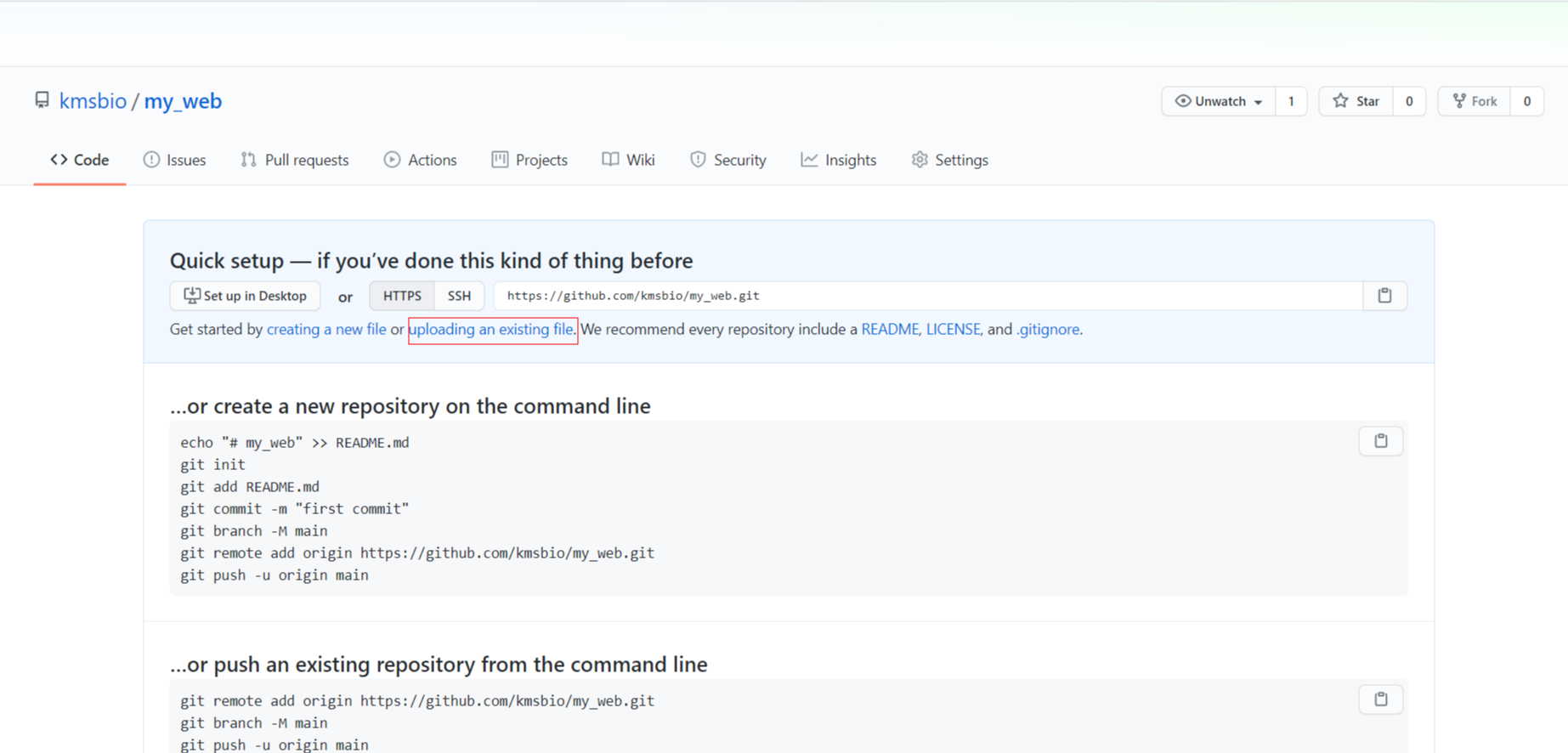
Task: Click the Issues tab circle icon
Action: 151,160
